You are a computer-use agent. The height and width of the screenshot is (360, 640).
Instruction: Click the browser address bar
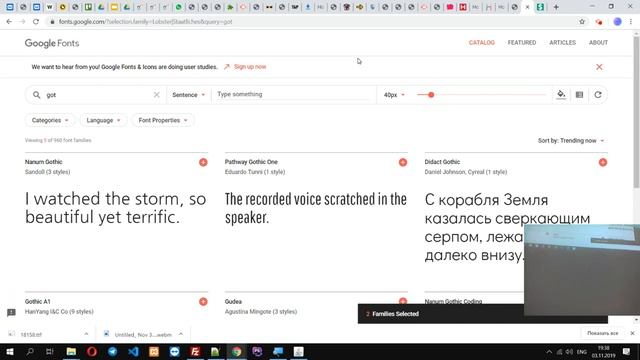click(310, 22)
